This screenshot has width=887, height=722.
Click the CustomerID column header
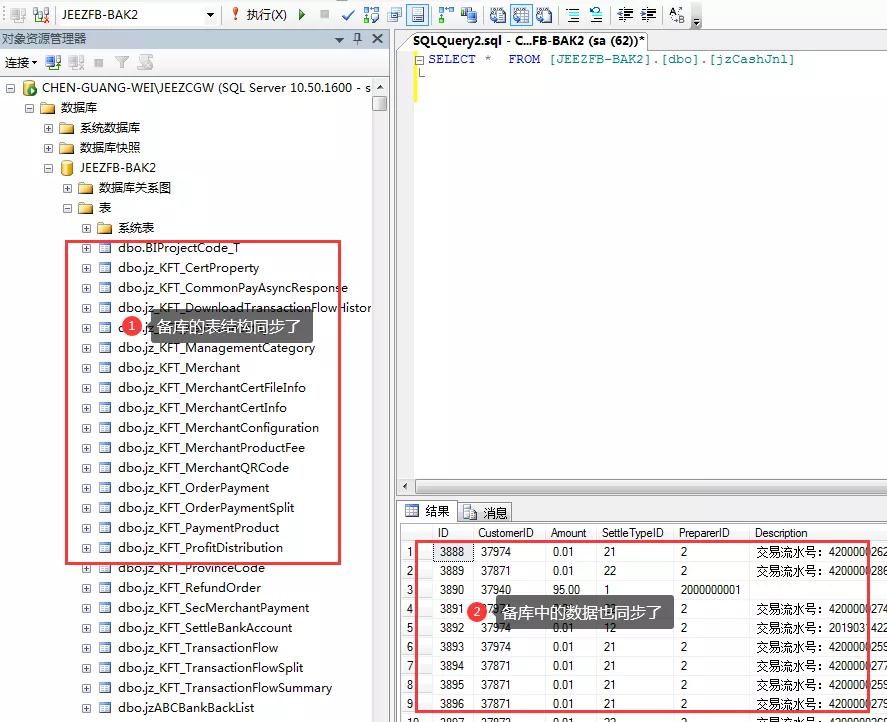pyautogui.click(x=506, y=533)
